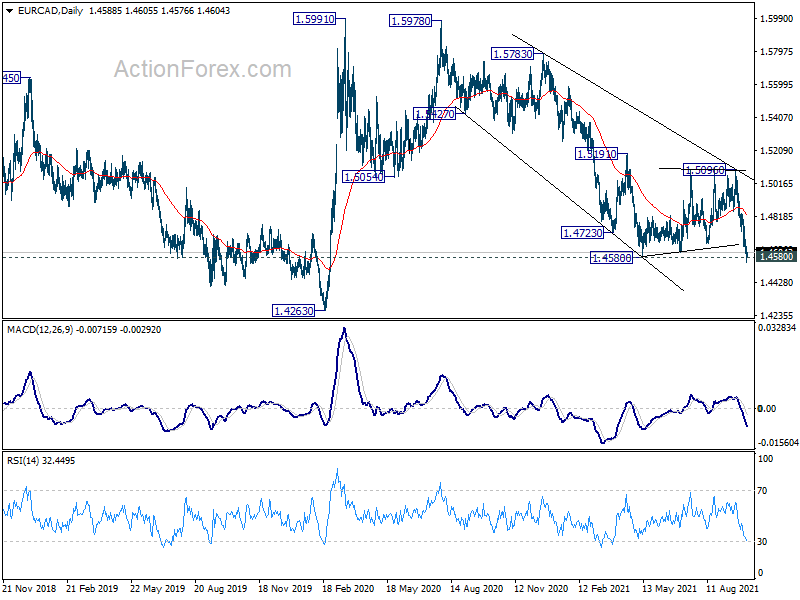Select the EURCAD,Daily chart title
The image size is (800, 600).
(x=50, y=11)
